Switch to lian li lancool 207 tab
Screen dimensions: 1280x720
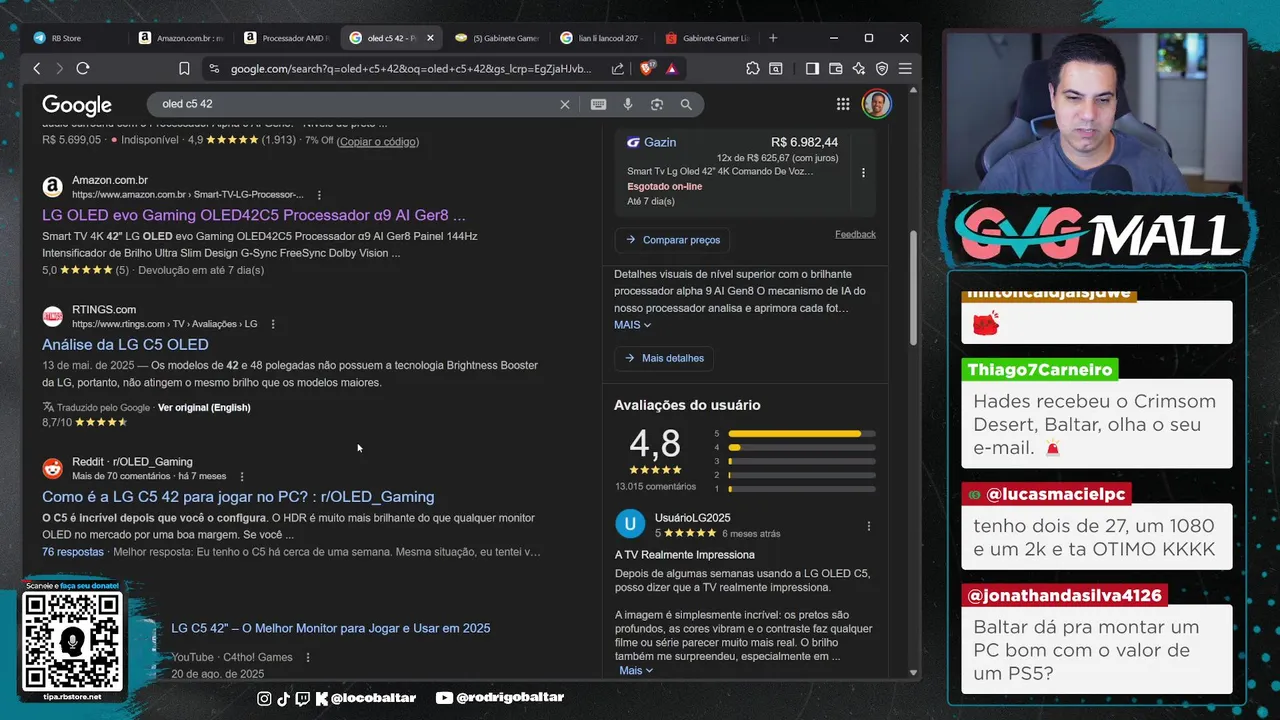(x=602, y=38)
